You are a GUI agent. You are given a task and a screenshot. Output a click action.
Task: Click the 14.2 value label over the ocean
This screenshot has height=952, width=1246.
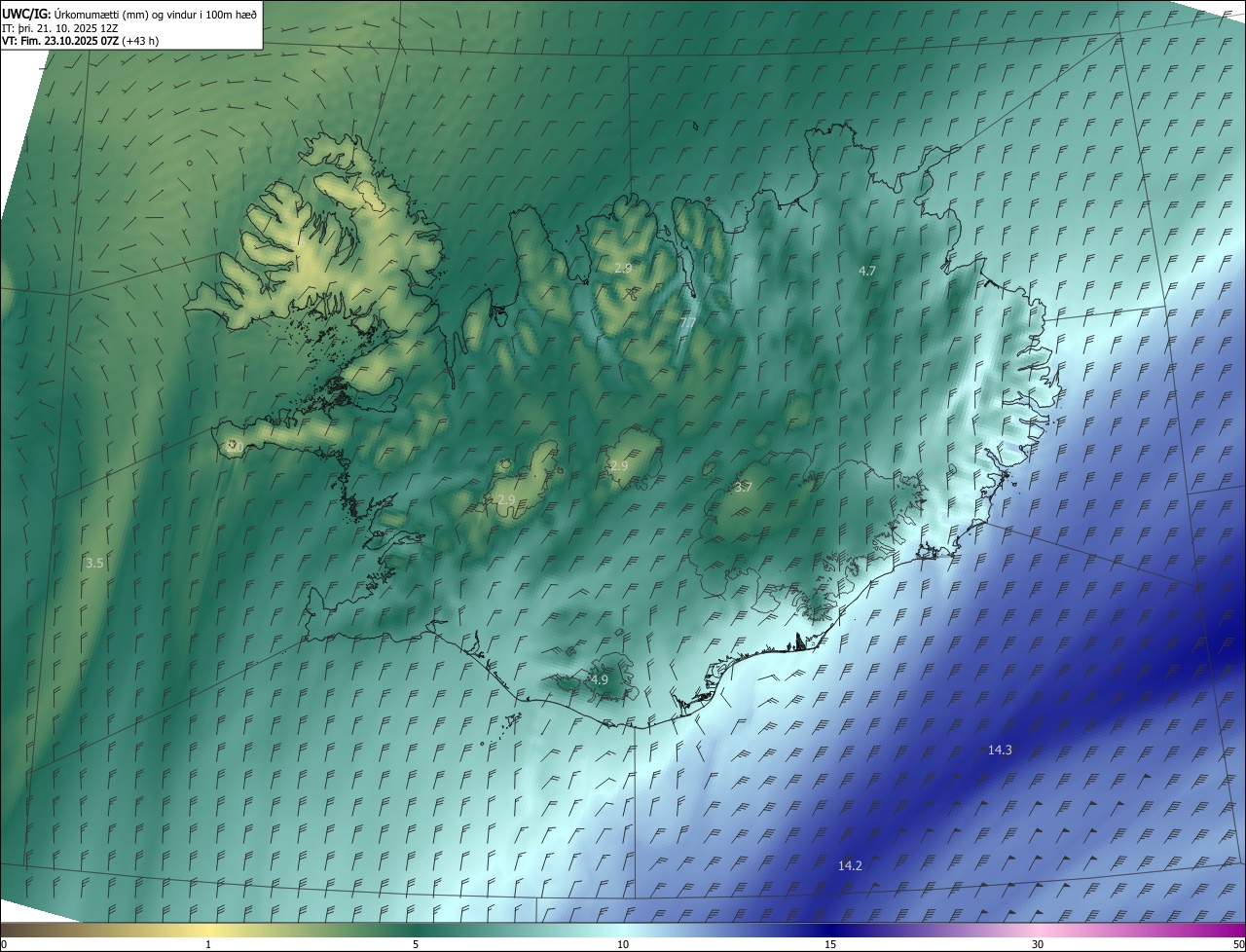coord(850,865)
